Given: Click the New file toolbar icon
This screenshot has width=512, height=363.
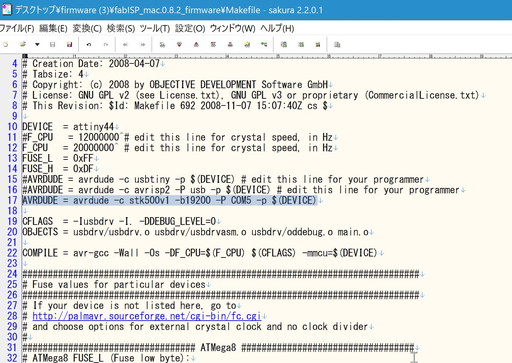Looking at the screenshot, I should (6, 44).
